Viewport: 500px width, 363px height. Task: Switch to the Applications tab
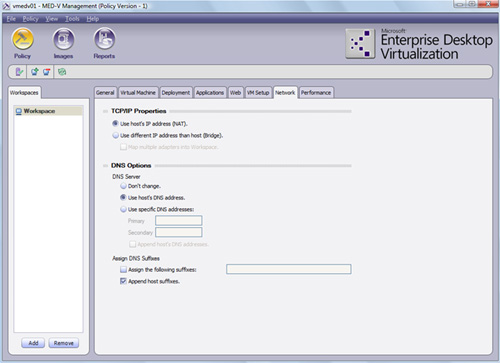210,93
